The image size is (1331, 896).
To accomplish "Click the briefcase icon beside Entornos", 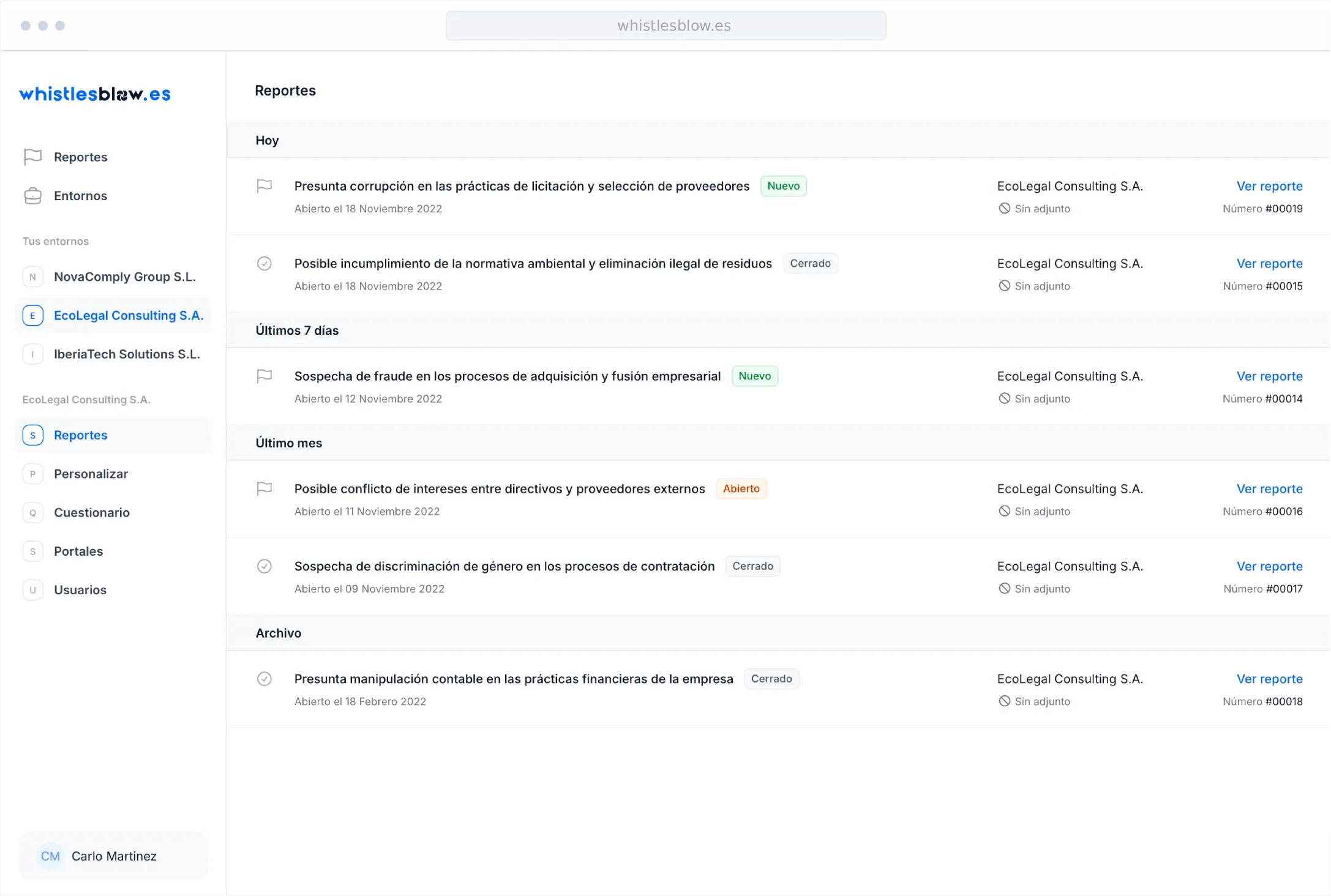I will (32, 196).
